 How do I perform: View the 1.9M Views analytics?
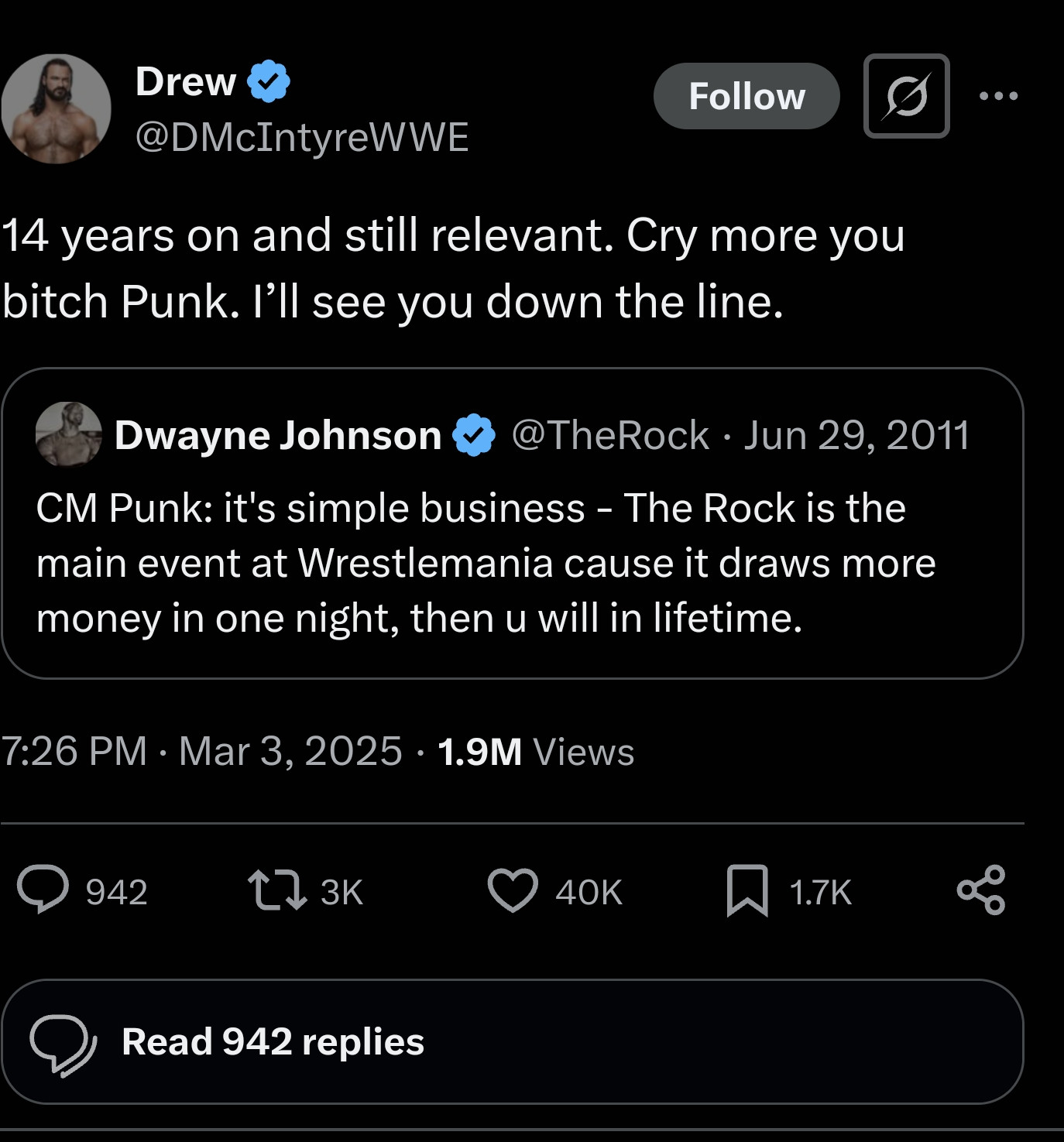[x=536, y=751]
